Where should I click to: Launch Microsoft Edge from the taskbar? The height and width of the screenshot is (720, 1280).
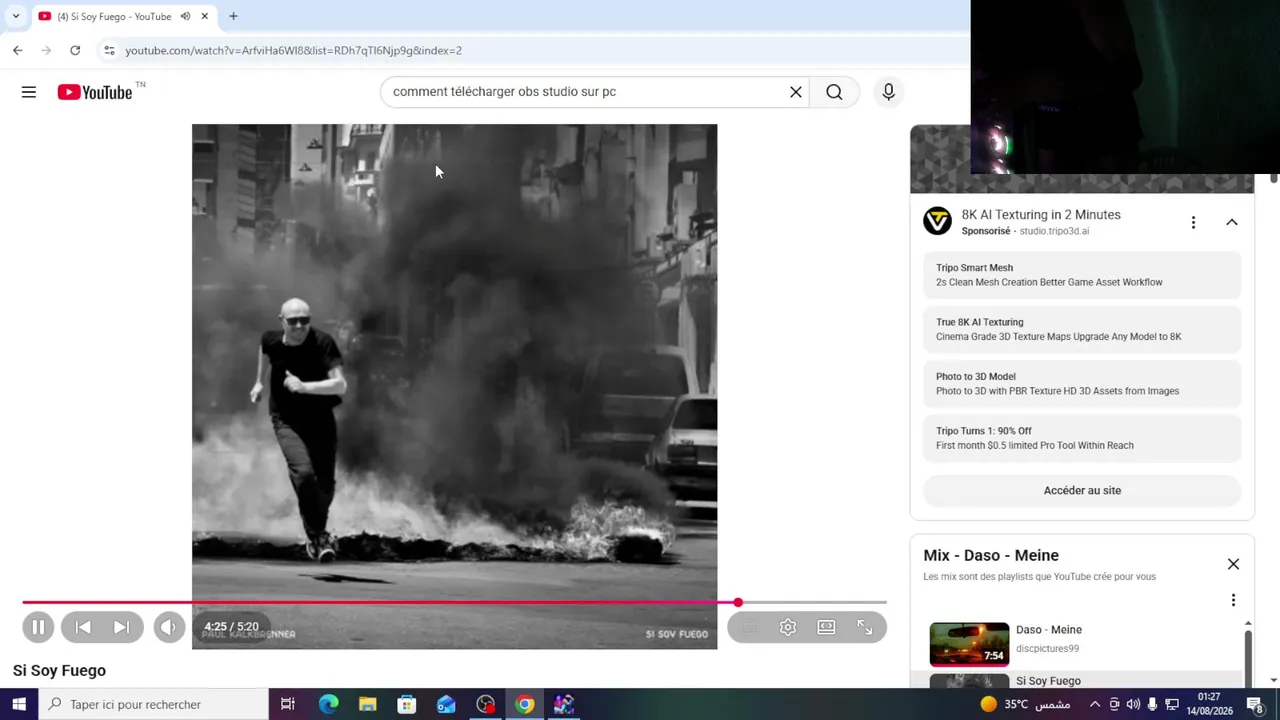[328, 704]
